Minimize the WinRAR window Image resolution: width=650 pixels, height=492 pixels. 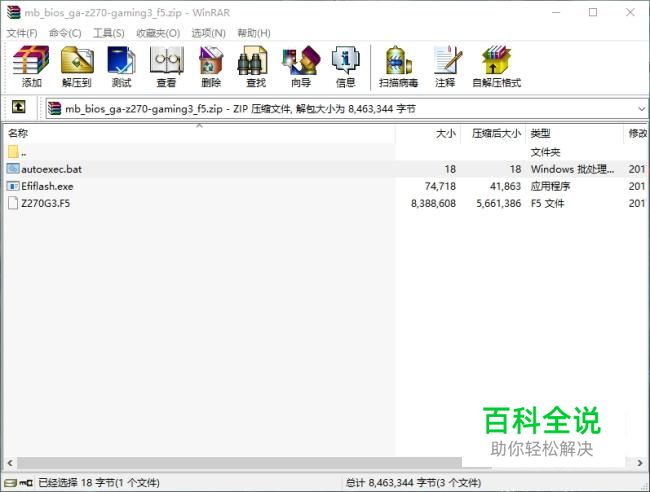(556, 12)
